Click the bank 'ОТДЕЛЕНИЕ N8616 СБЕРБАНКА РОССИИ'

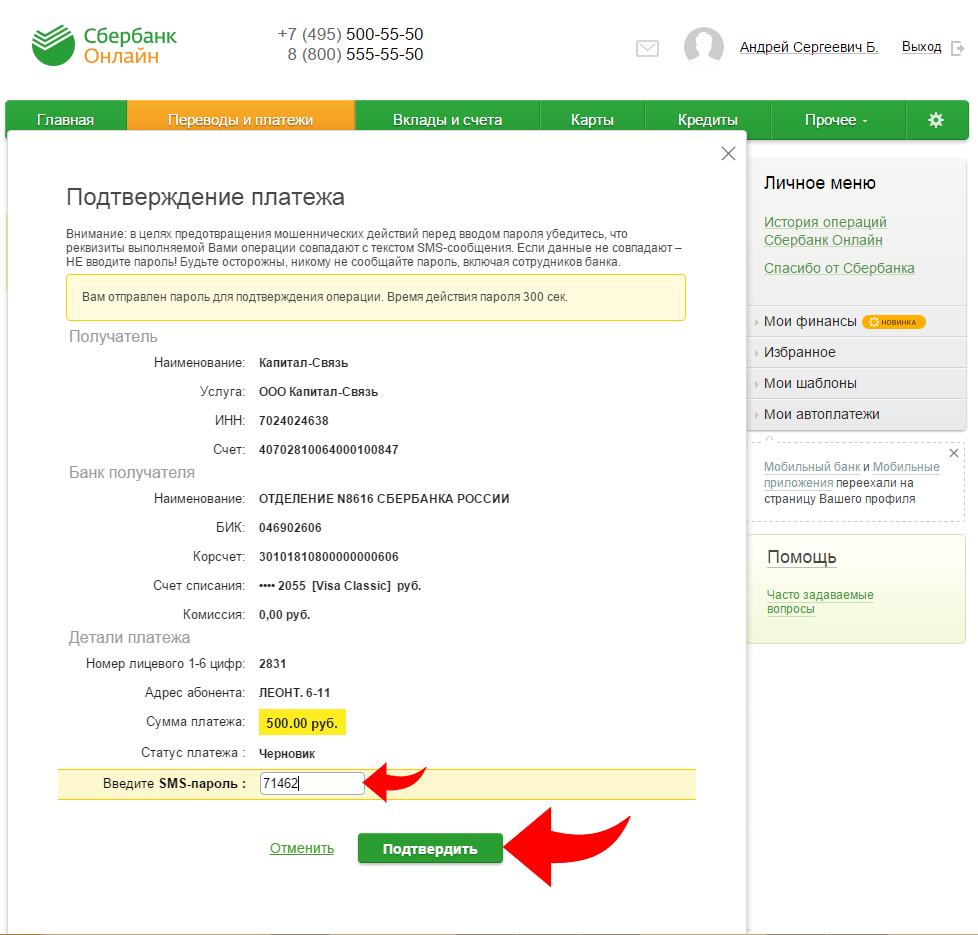coord(384,499)
